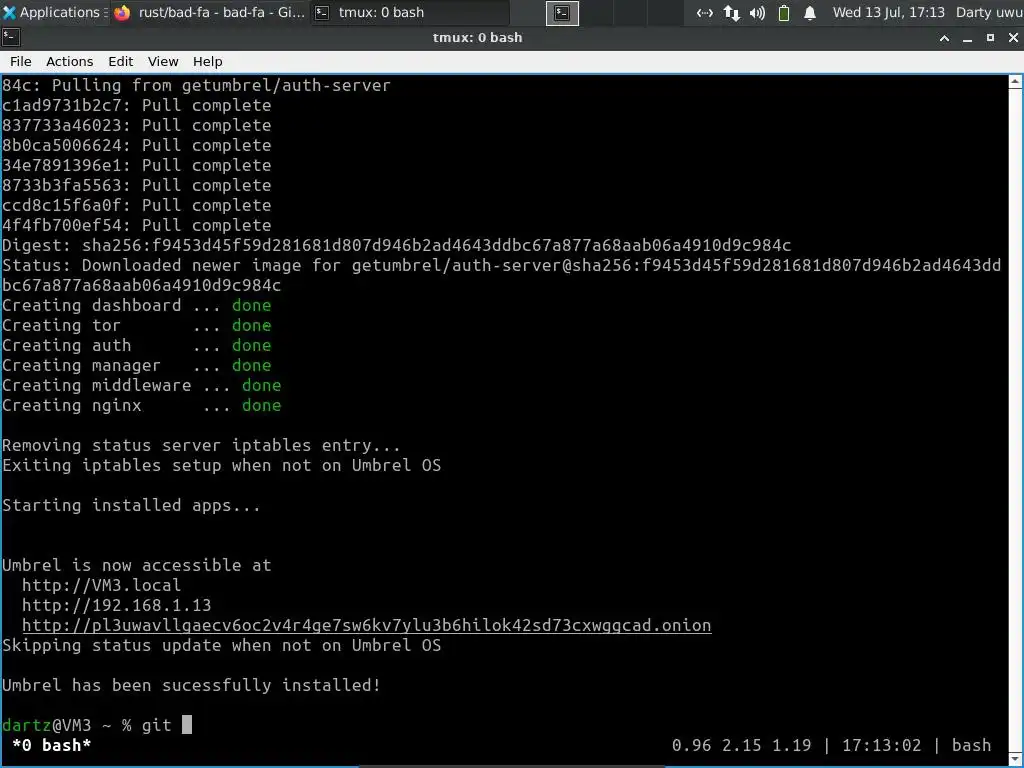Click the 'c1ad9731b2c7: Pull complete' line
Screen dimensions: 1024x768
click(136, 105)
